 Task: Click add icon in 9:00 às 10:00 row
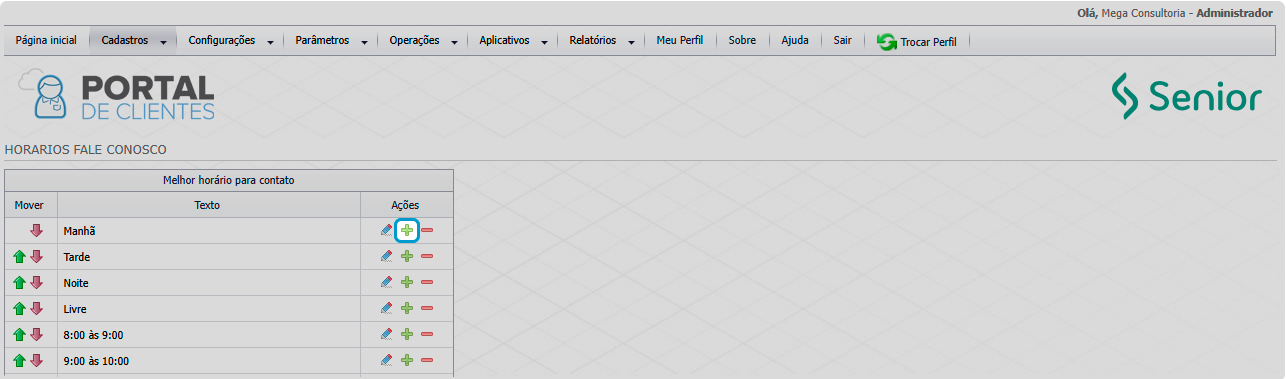click(x=407, y=361)
